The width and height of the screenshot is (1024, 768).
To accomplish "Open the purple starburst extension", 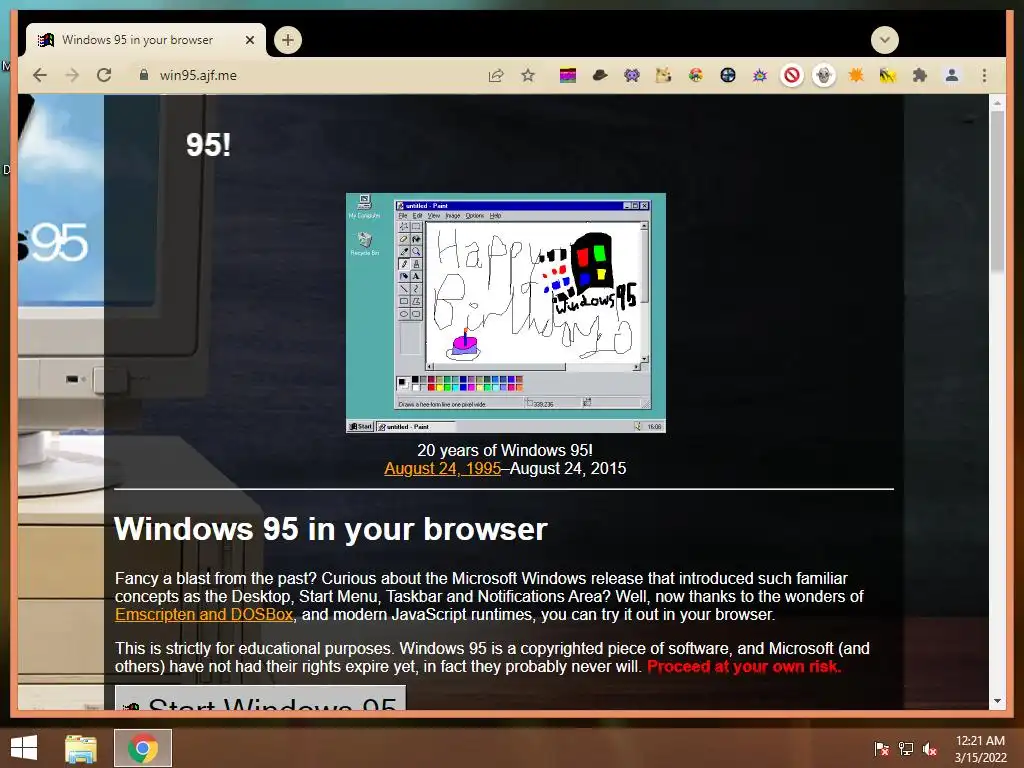I will pyautogui.click(x=760, y=76).
